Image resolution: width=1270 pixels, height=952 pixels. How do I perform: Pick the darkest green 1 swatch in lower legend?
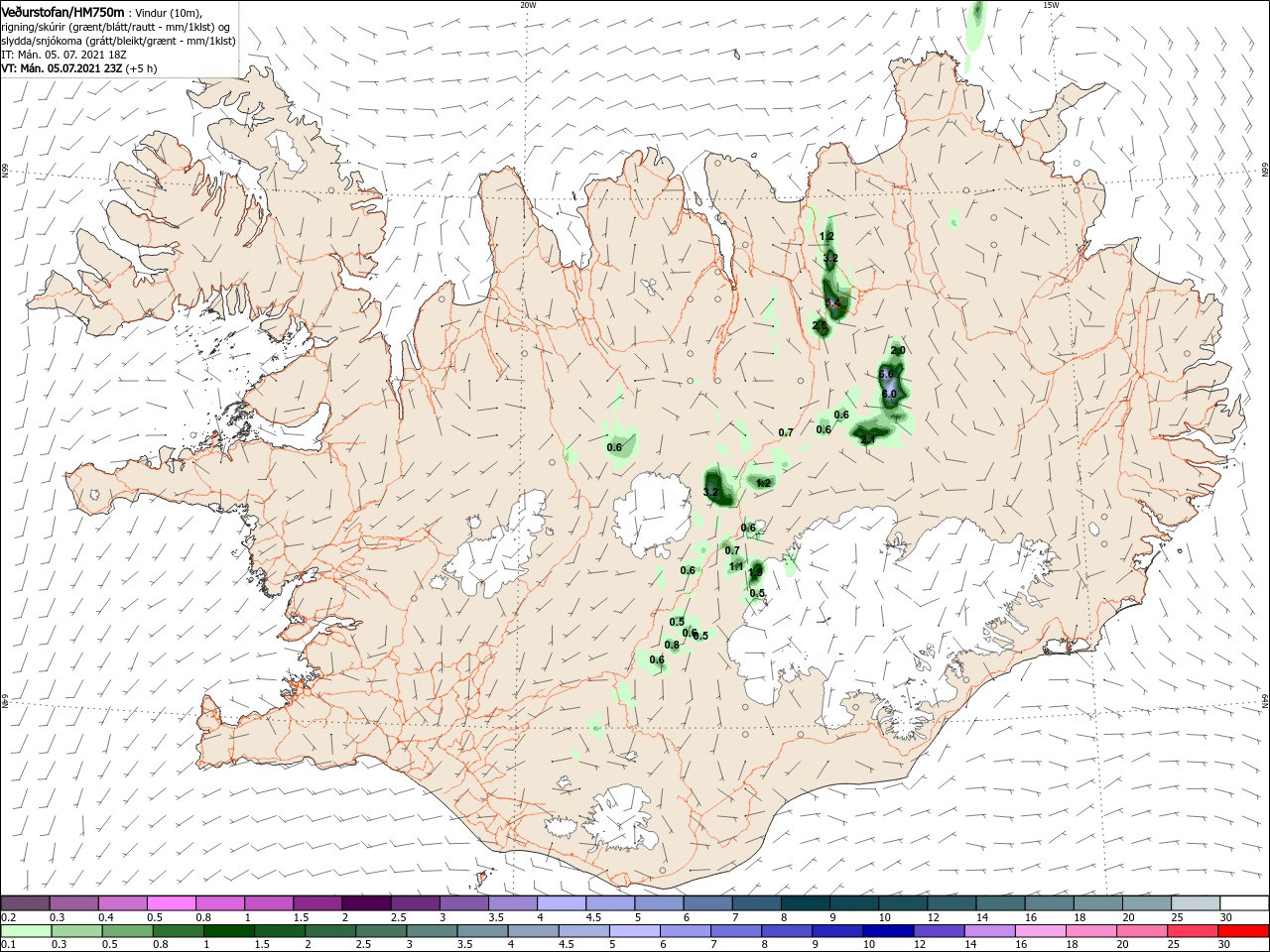point(228,931)
